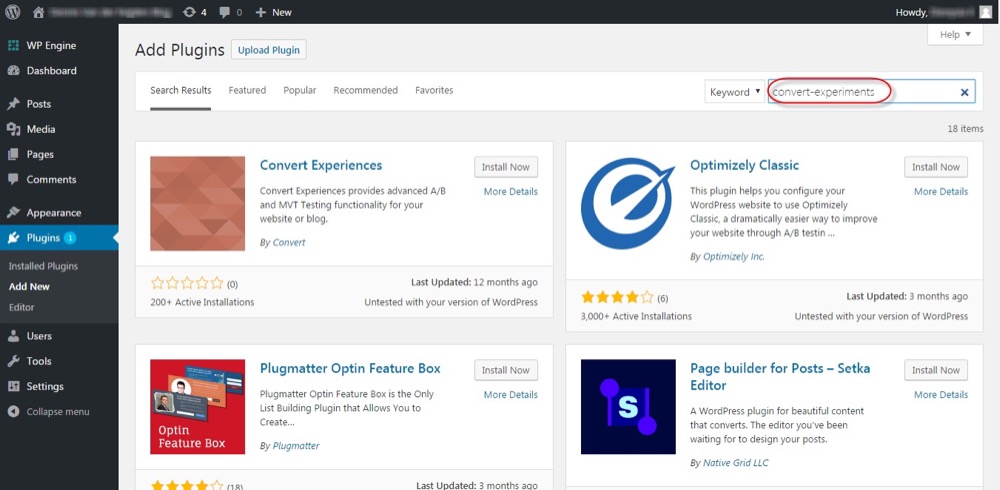View More Details for Convert Experiences
1000x490 pixels.
click(x=510, y=191)
